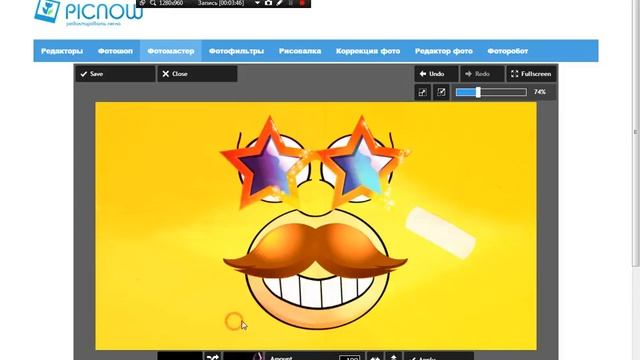Click the screenshot camera icon on recorder bar
Viewport: 640px width, 360px height.
[268, 3]
